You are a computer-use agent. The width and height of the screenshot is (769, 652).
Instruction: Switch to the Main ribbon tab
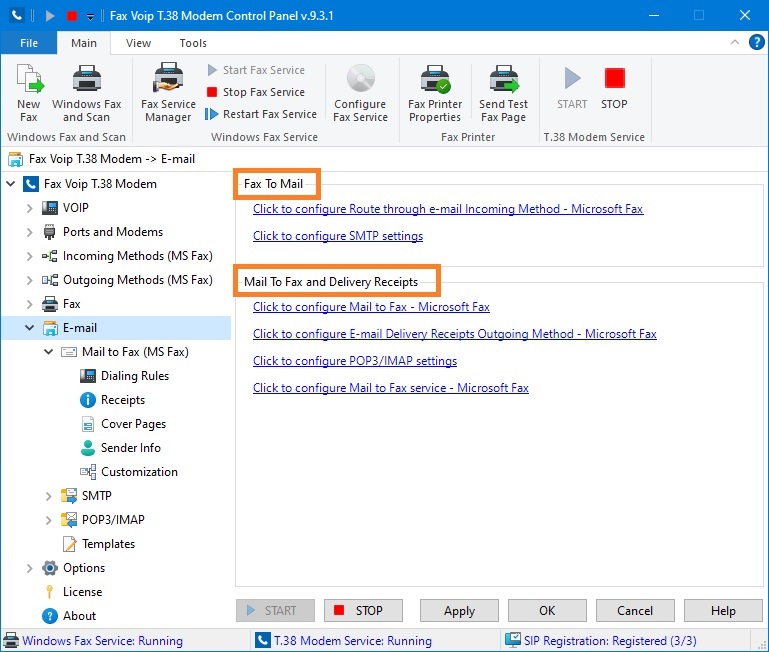tap(84, 43)
